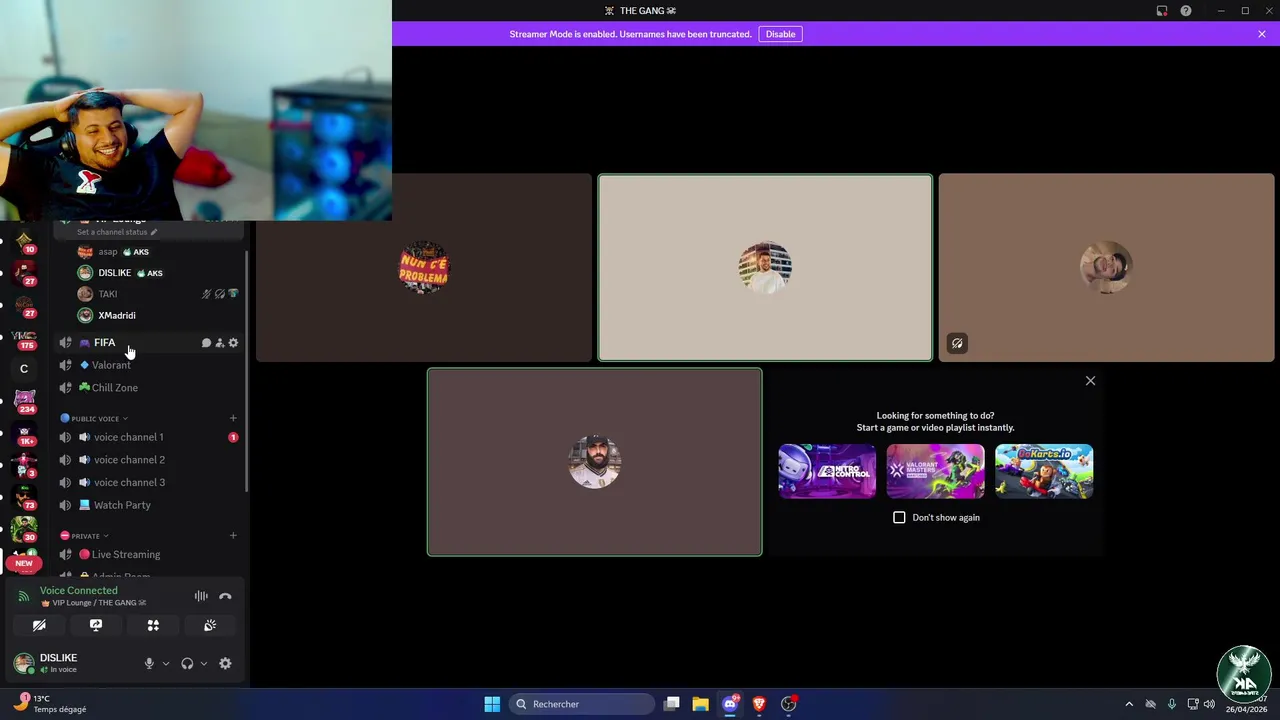Toggle headphone deafen in user panel
Viewport: 1280px width, 720px height.
pyautogui.click(x=187, y=663)
